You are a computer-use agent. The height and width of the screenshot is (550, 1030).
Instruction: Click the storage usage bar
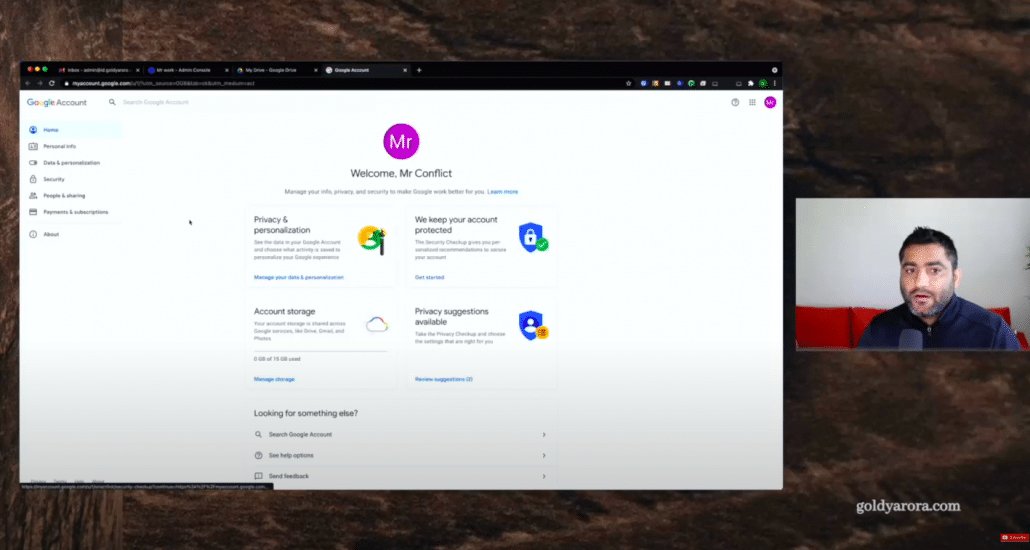[321, 352]
